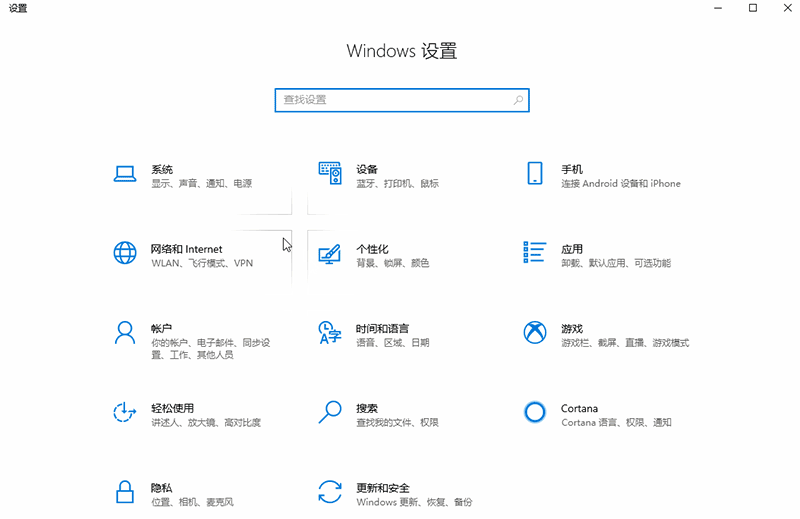This screenshot has height=519, width=800.
Task: Click 查找我的文件、权限 description
Action: point(397,423)
